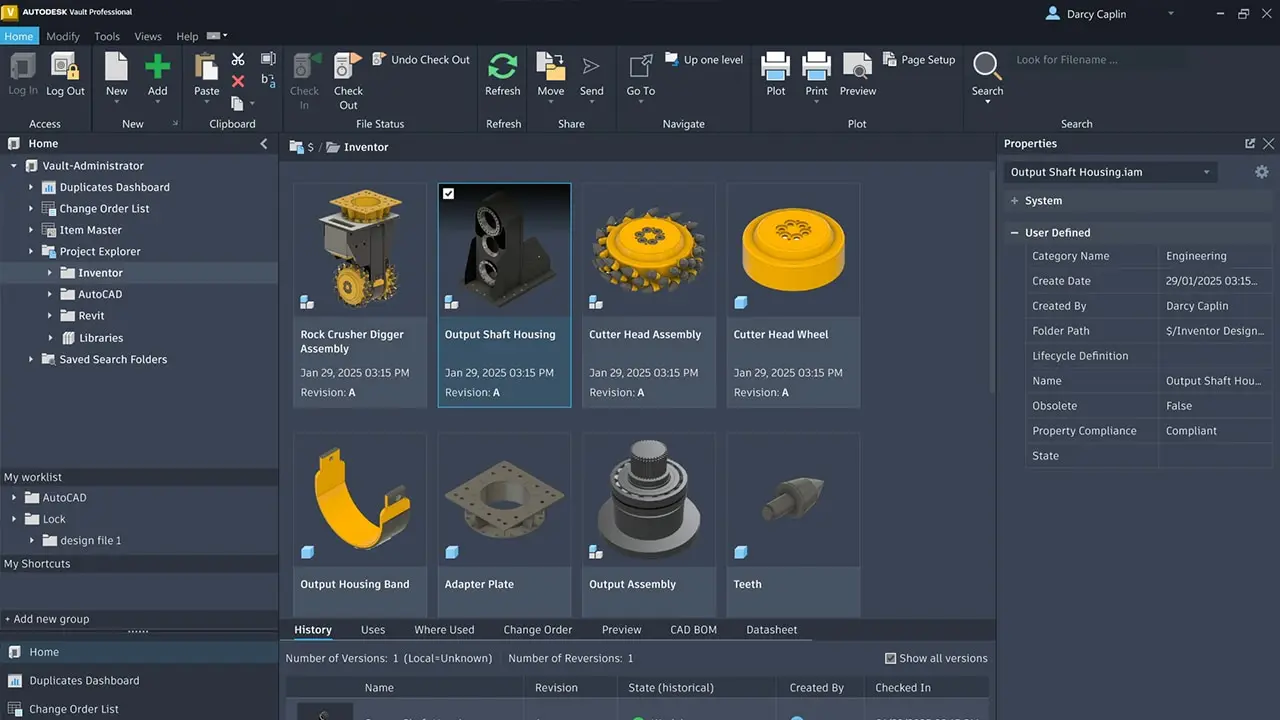Click the Refresh icon in ribbon
The width and height of the screenshot is (1280, 720).
(502, 66)
